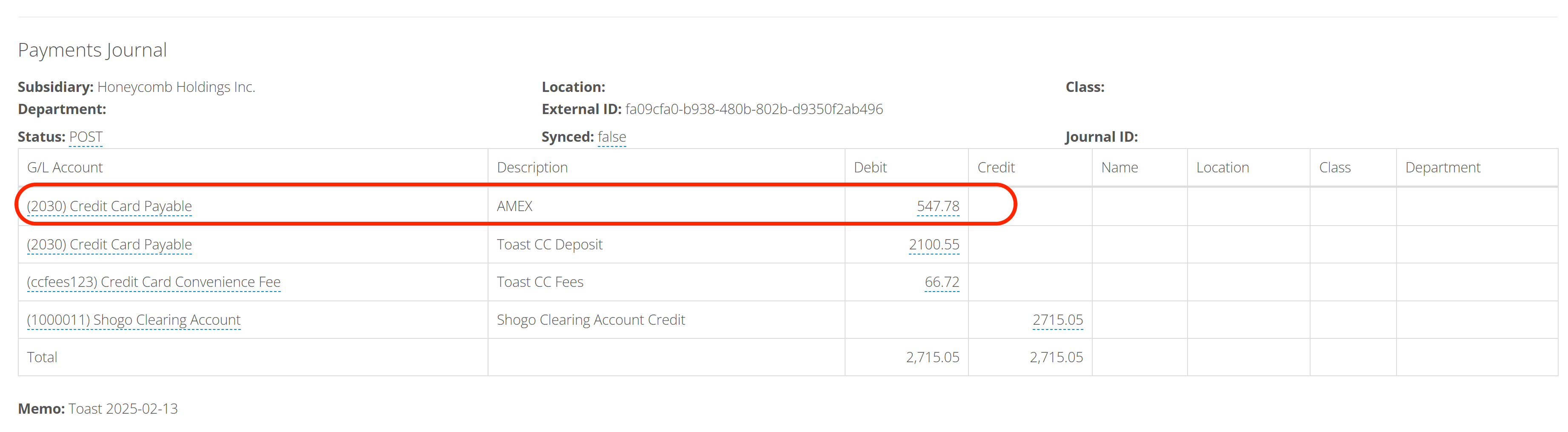
Task: Click the POST status value
Action: (x=86, y=137)
